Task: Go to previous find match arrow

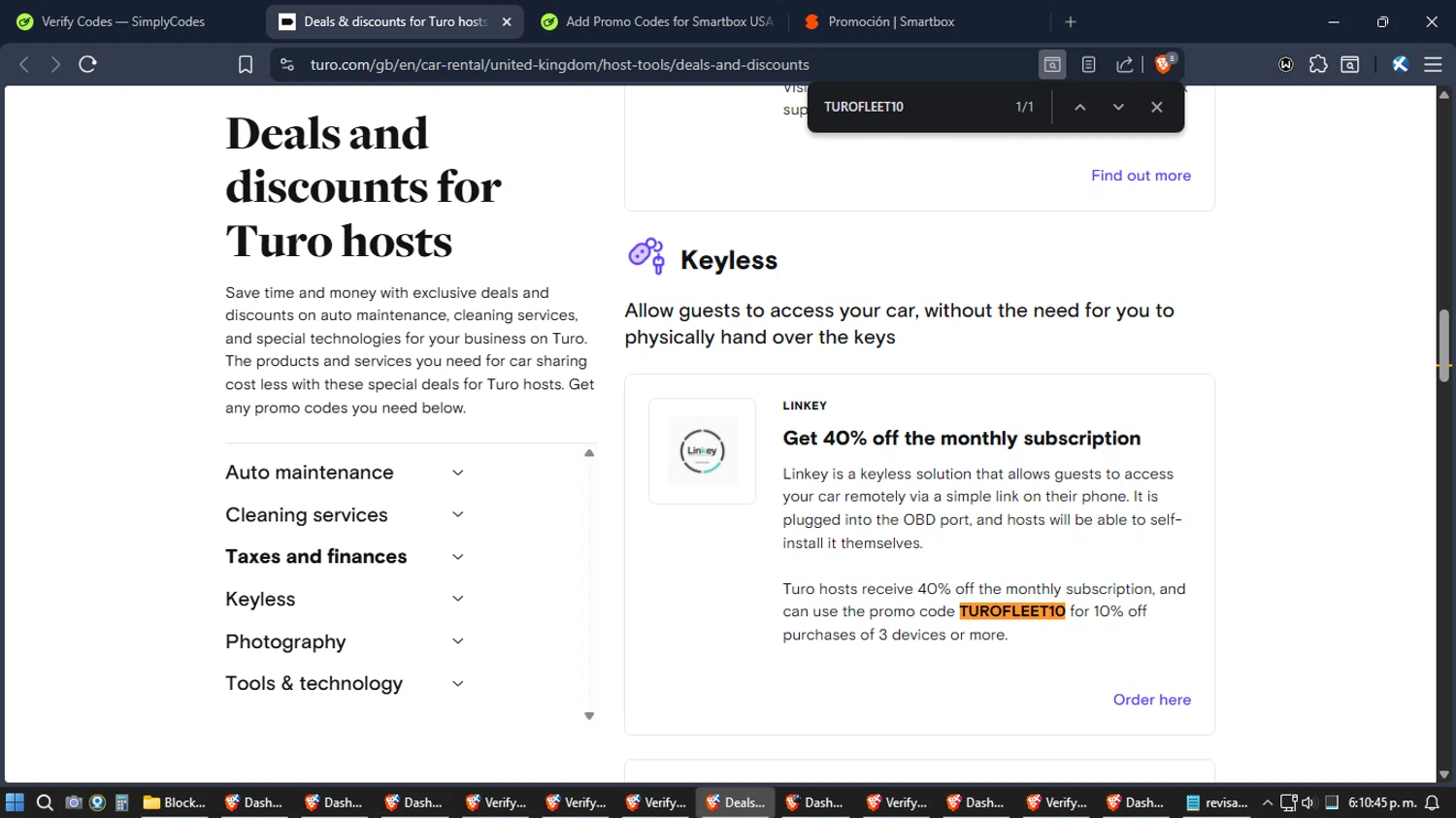Action: pyautogui.click(x=1079, y=107)
